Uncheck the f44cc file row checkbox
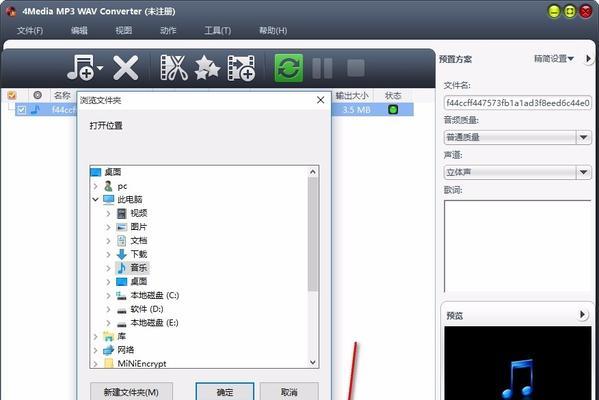The width and height of the screenshot is (599, 400). point(21,110)
